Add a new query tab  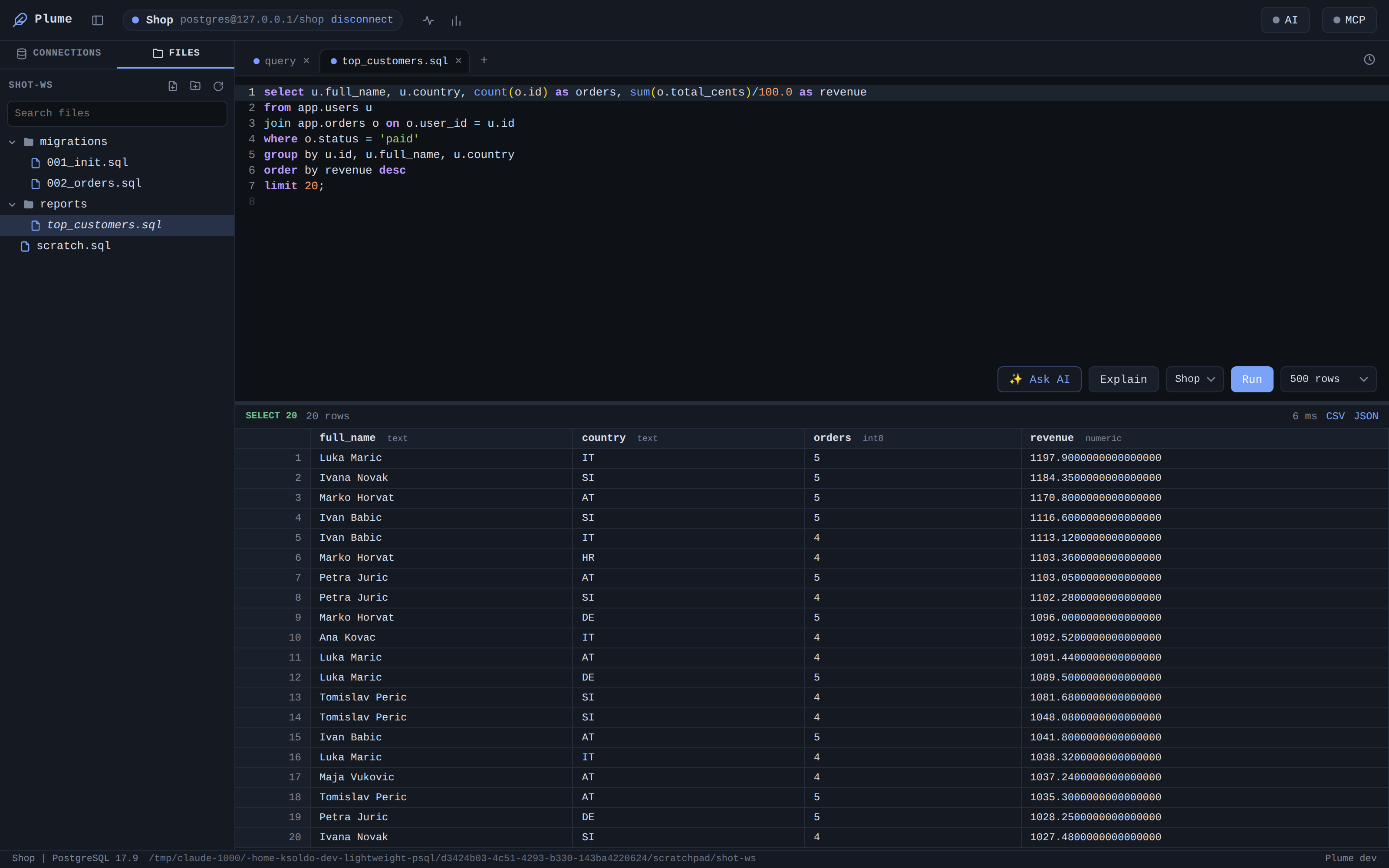[x=484, y=60]
